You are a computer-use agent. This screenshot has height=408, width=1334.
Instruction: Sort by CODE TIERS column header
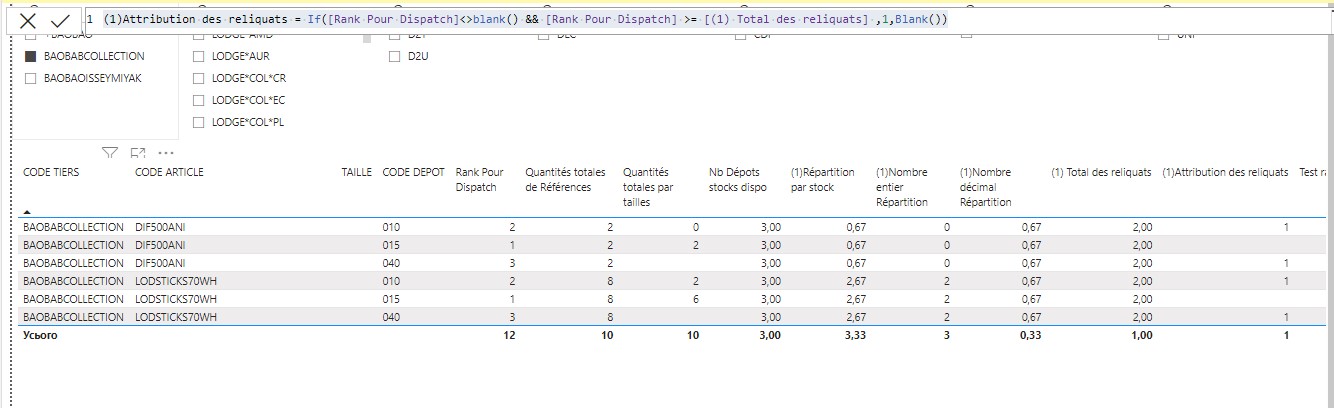(51, 172)
